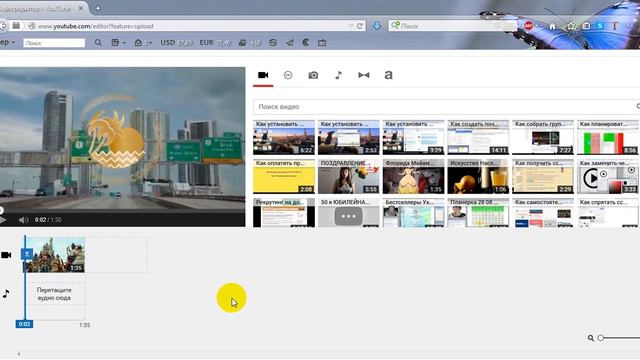Select the ПОЗДРАВЛЕНИЕ... video thumbnail

point(349,176)
